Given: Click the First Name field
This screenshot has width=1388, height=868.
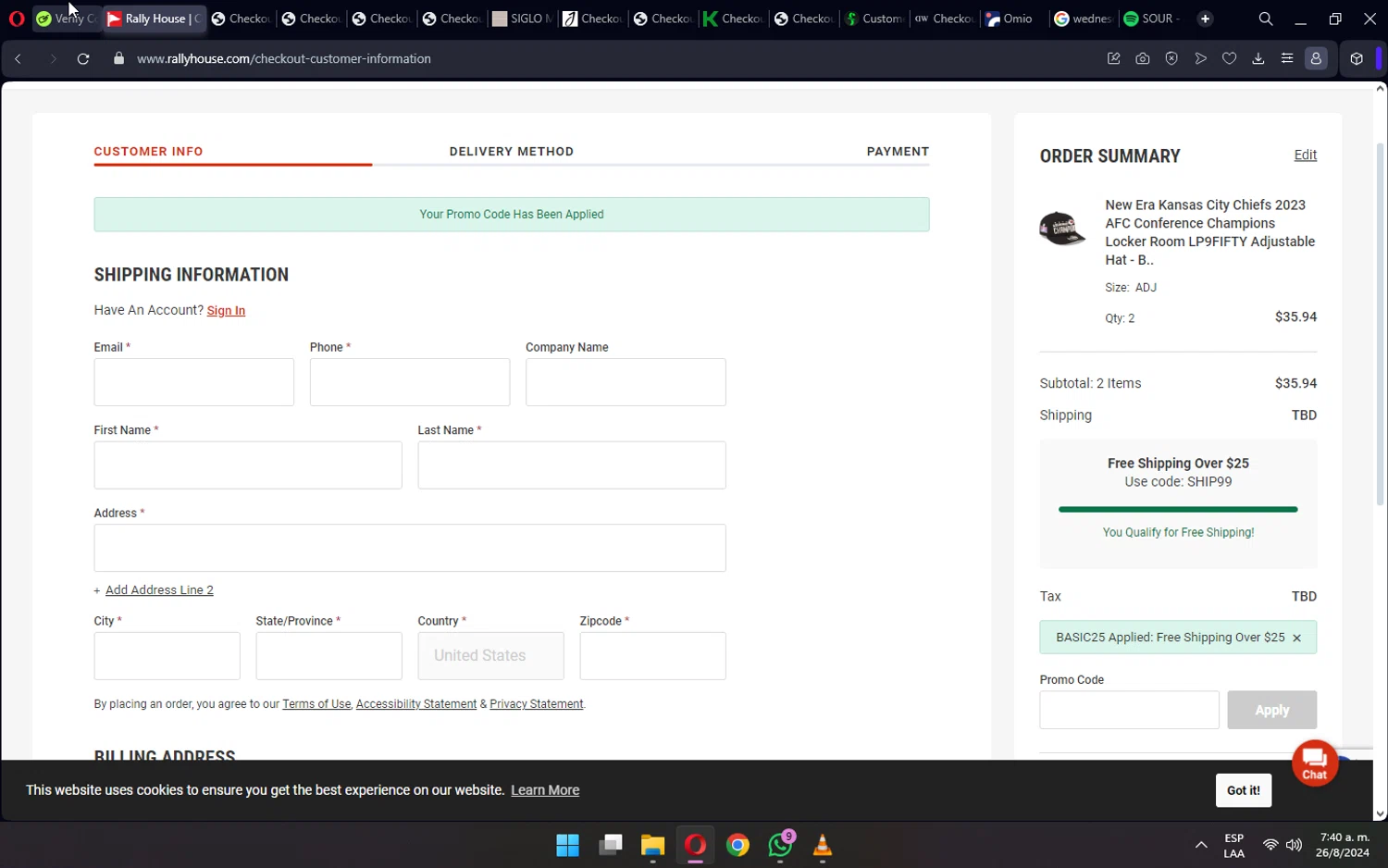Looking at the screenshot, I should pyautogui.click(x=248, y=465).
